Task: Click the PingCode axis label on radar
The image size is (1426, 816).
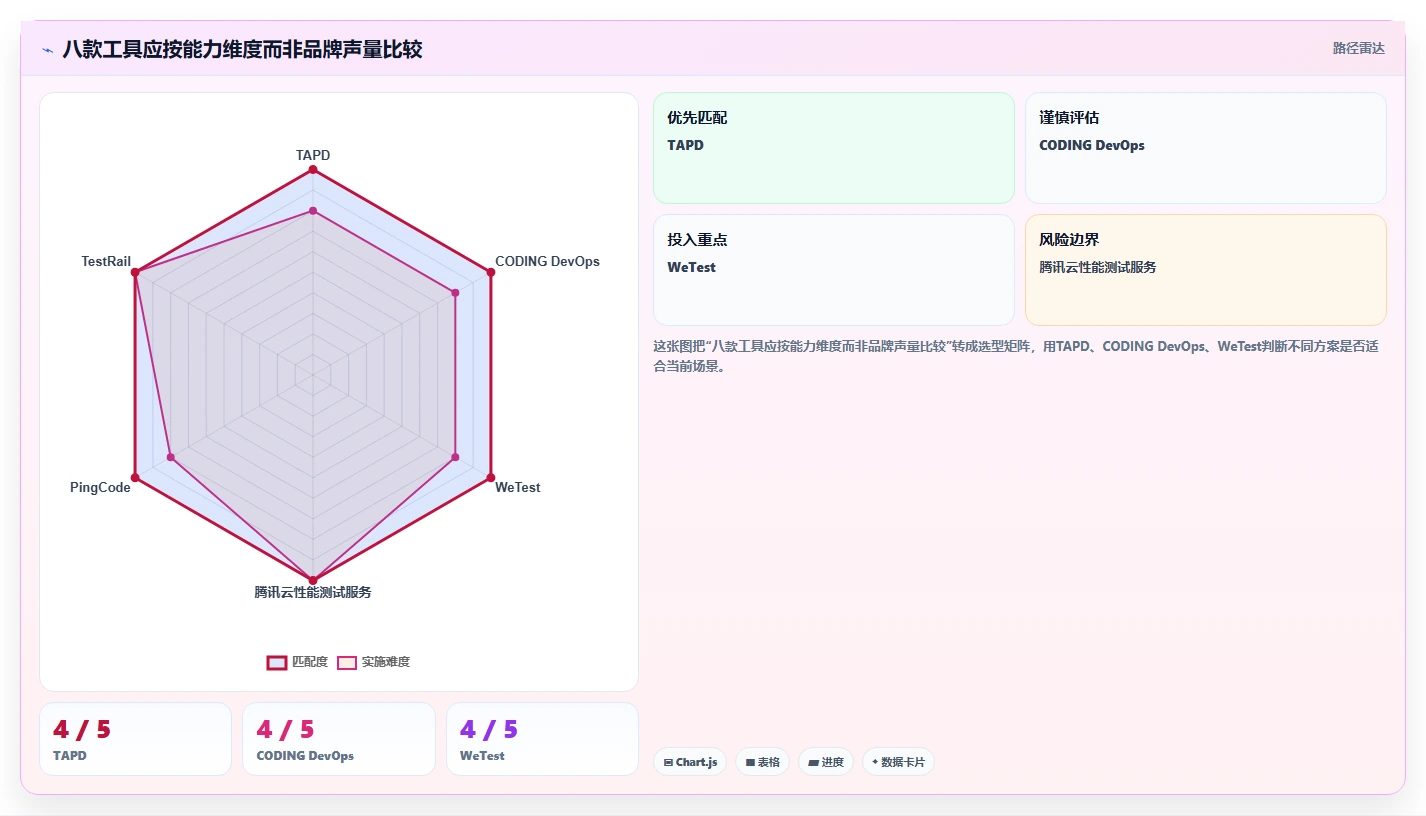Action: (x=100, y=487)
